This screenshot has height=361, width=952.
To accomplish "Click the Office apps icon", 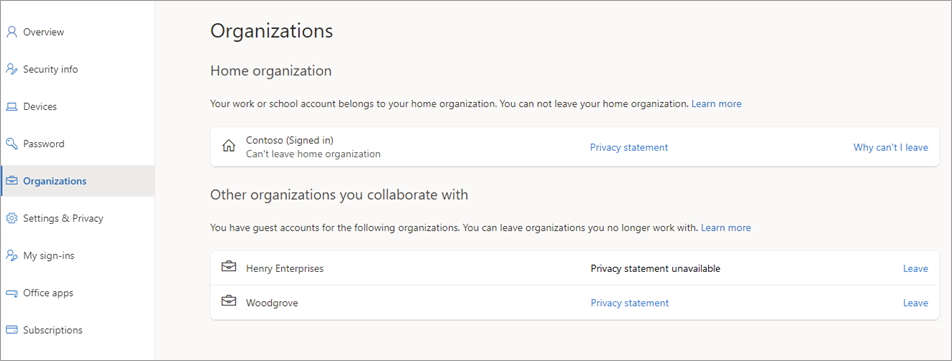I will pyautogui.click(x=12, y=293).
